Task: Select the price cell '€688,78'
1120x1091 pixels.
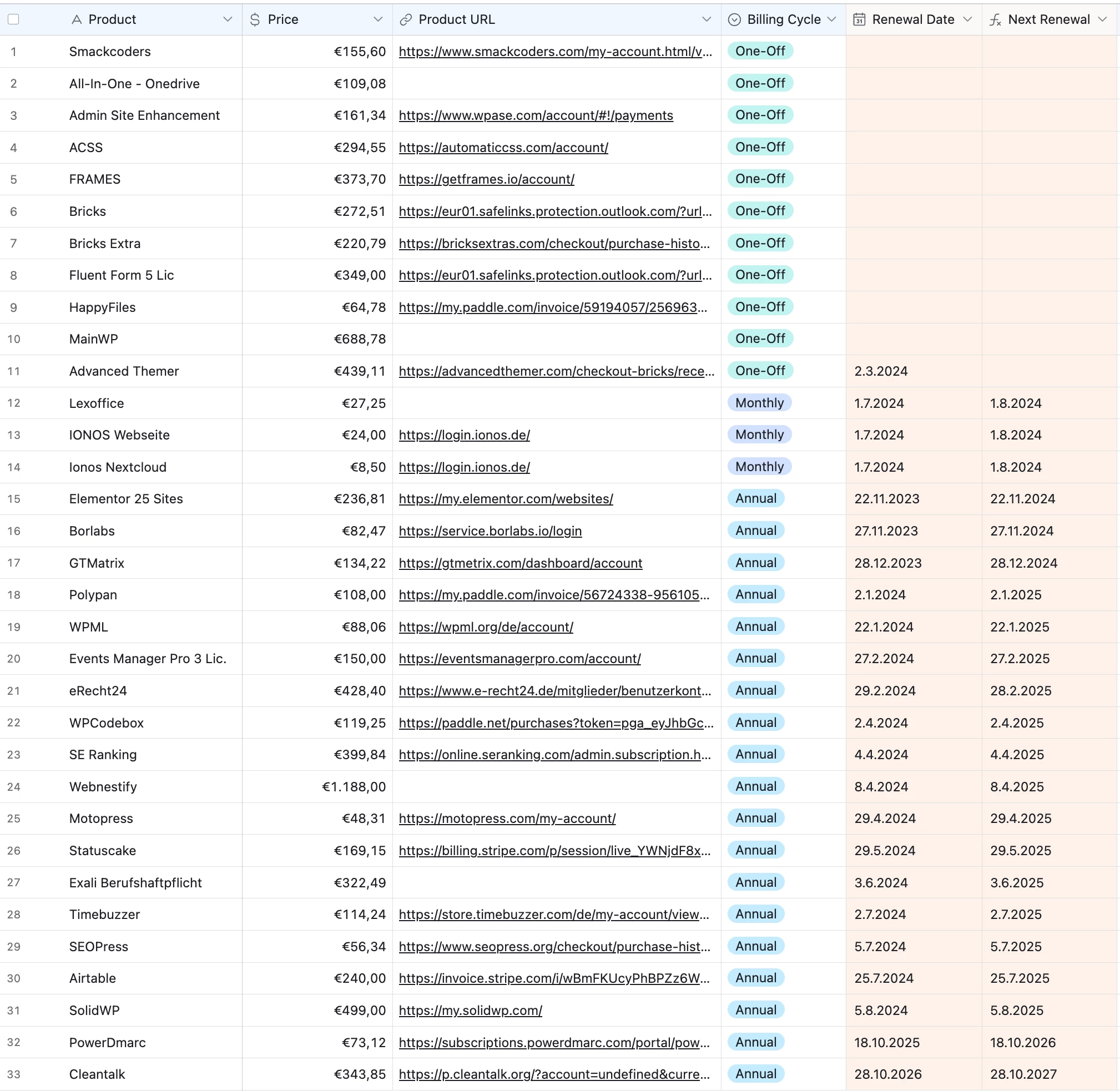Action: (317, 339)
